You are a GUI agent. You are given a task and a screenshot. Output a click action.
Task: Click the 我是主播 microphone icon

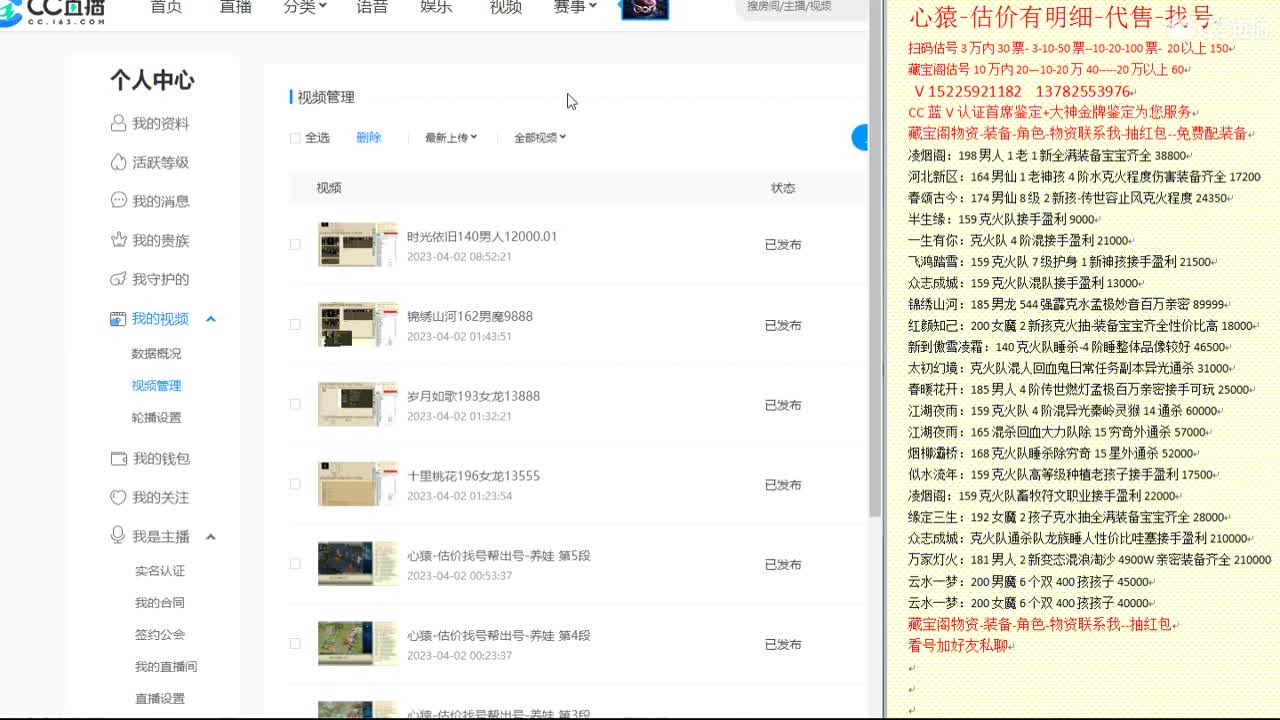click(118, 536)
